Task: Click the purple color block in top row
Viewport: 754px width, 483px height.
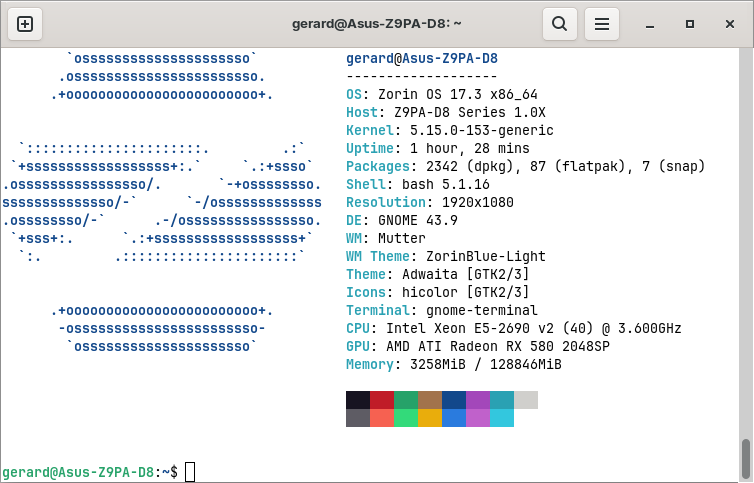Action: point(477,400)
